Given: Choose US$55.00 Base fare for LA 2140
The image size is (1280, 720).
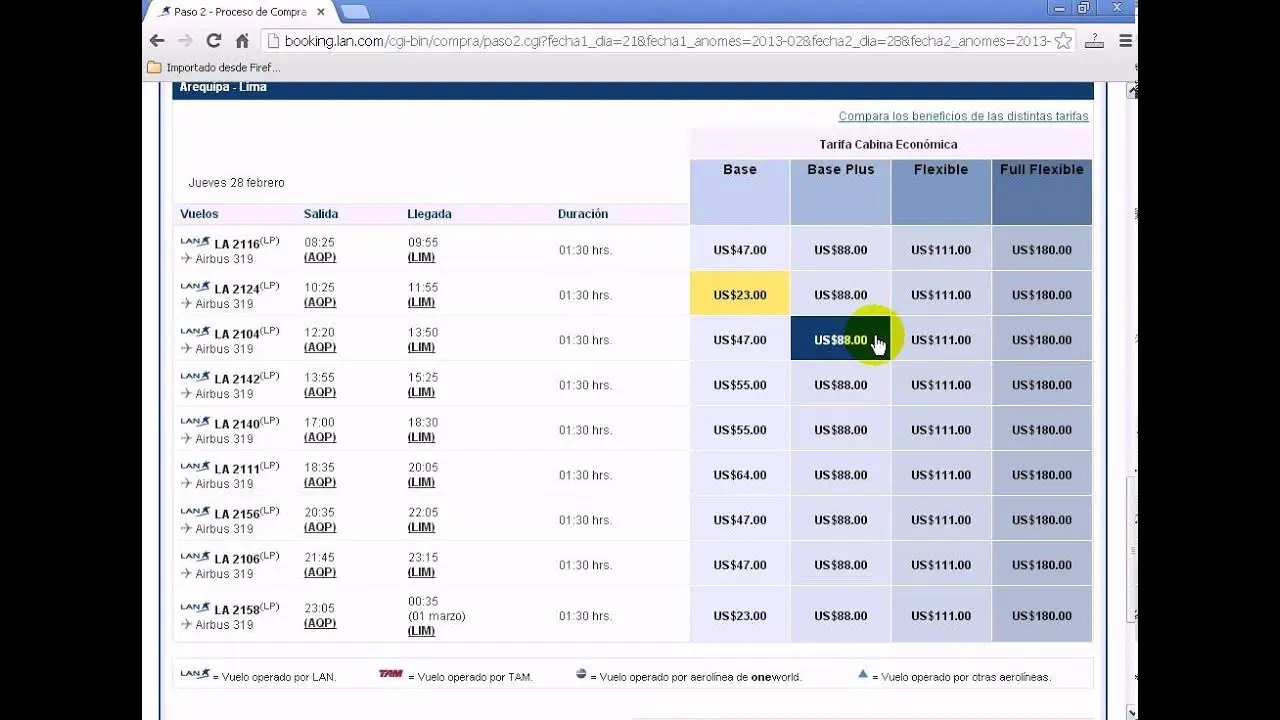Looking at the screenshot, I should [x=740, y=430].
